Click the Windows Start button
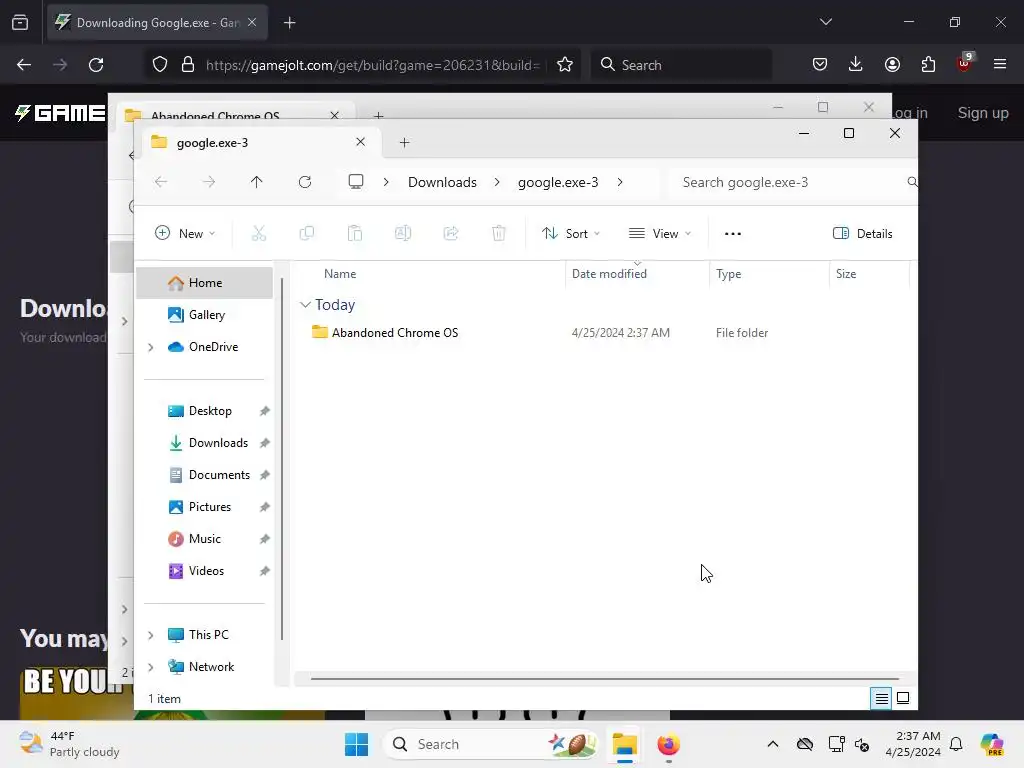 [x=357, y=744]
